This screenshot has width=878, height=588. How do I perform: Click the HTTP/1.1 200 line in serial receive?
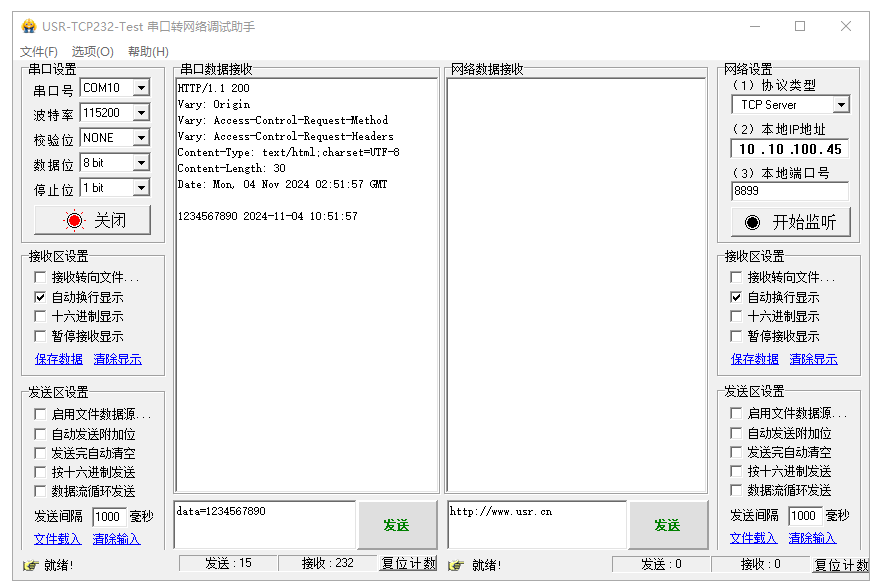coord(213,88)
